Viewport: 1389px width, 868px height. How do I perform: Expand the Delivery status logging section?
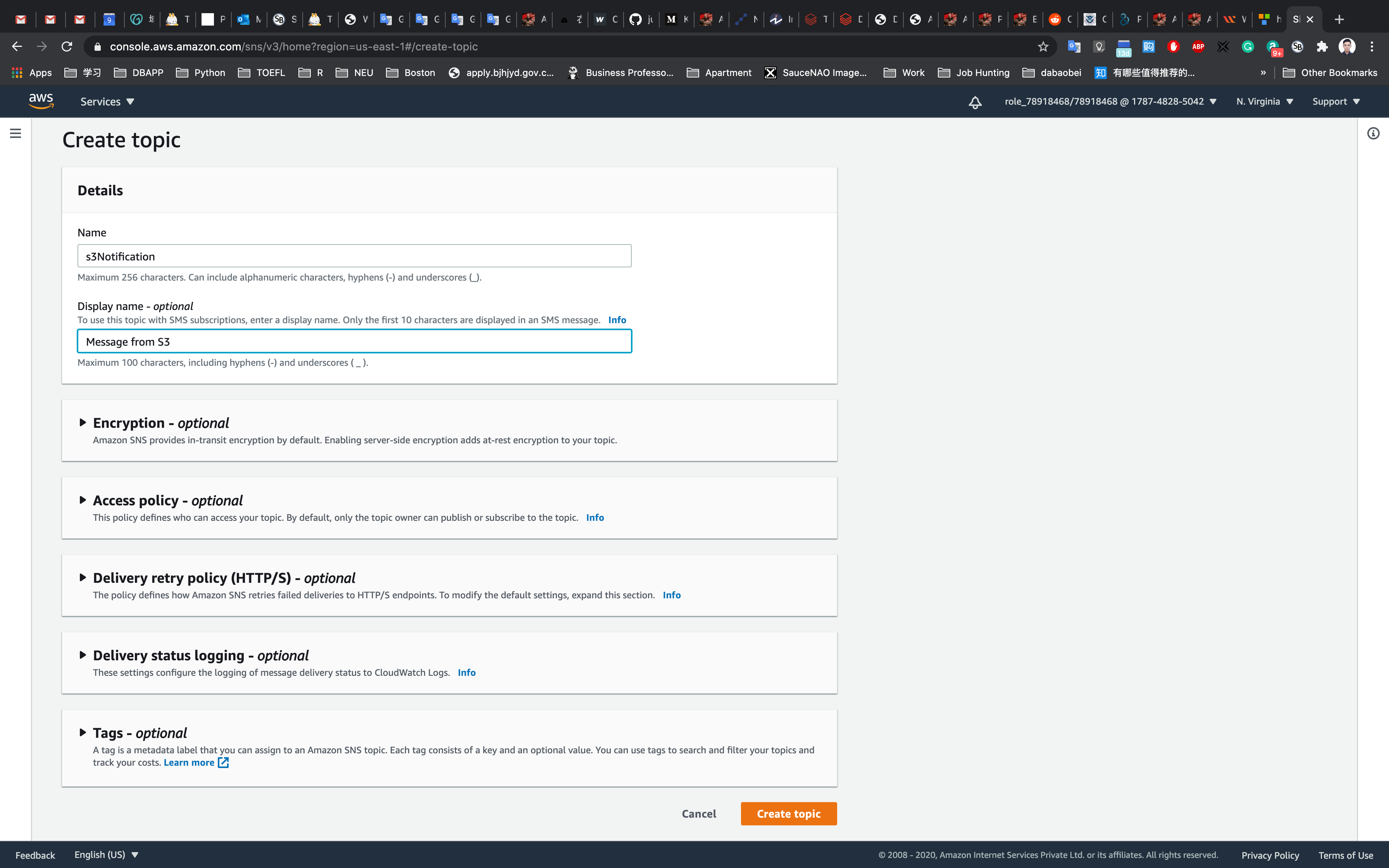click(x=83, y=655)
